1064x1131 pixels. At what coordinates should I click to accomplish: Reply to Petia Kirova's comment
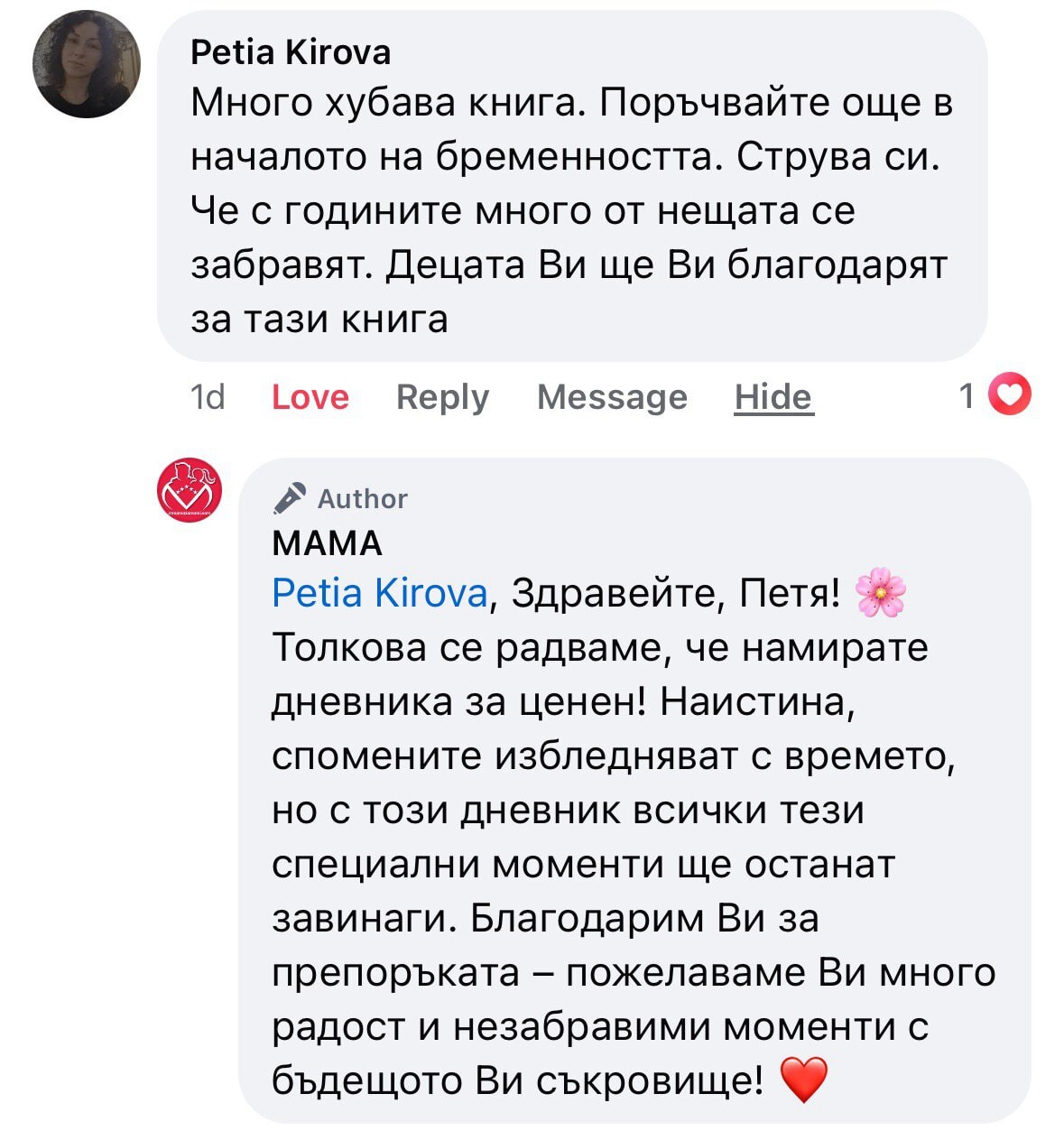[x=442, y=397]
